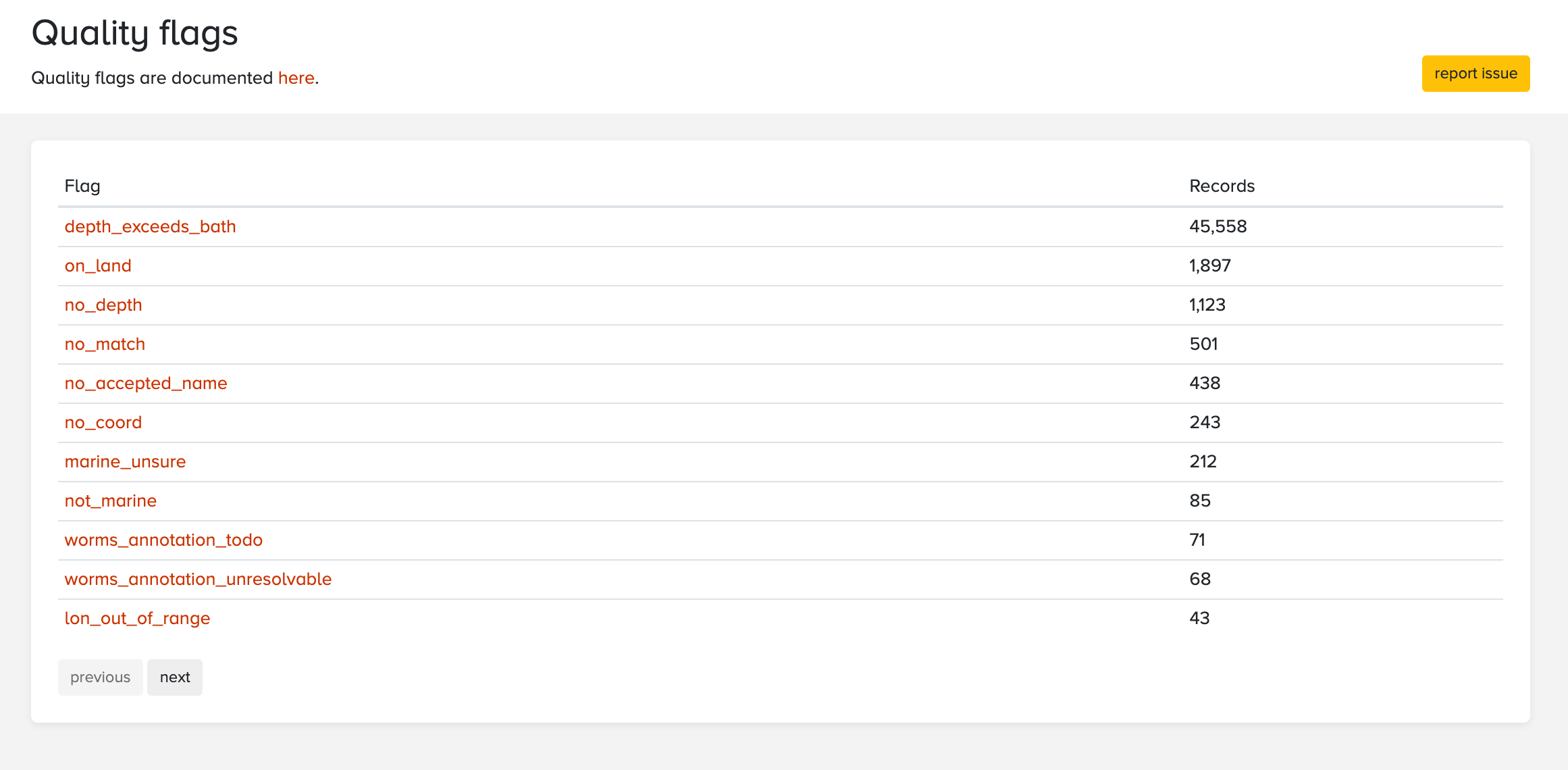This screenshot has height=770, width=1568.
Task: Open the not_marine flag
Action: 111,500
